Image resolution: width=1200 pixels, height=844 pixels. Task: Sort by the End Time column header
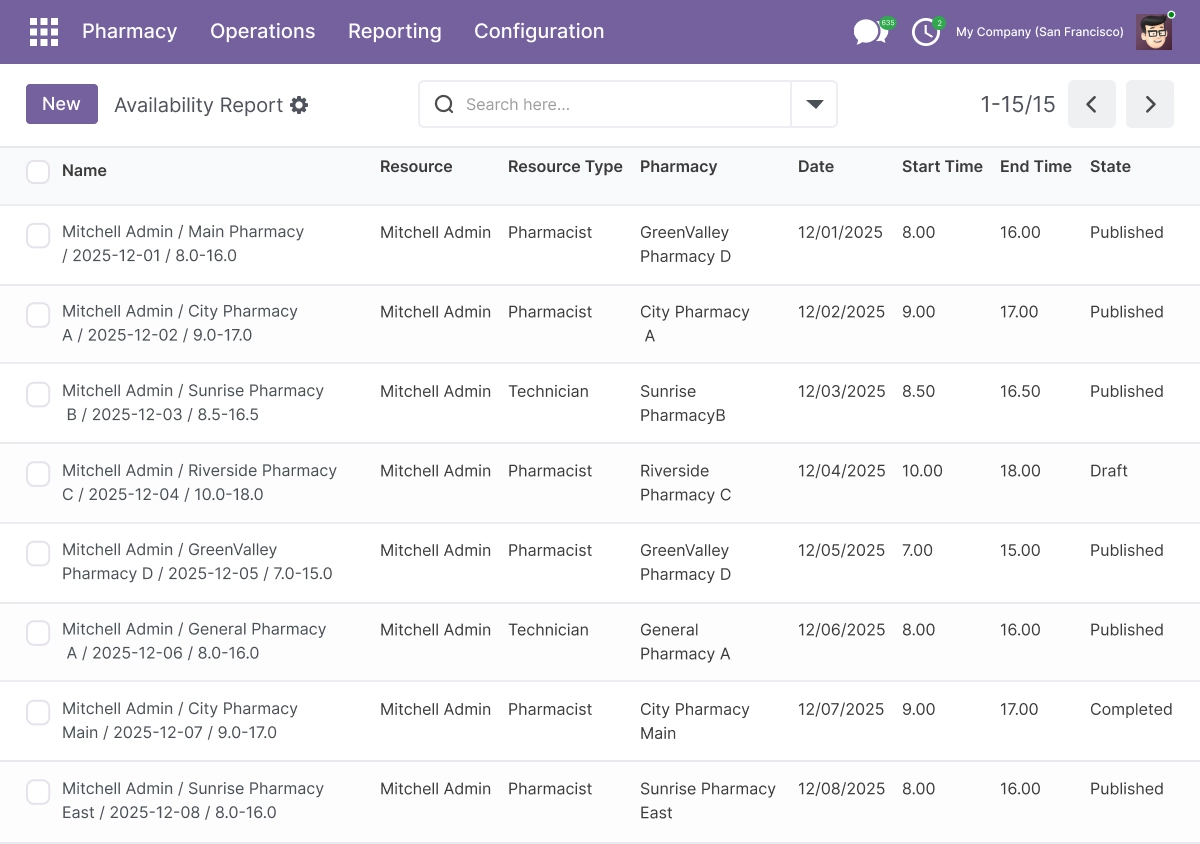click(x=1036, y=167)
